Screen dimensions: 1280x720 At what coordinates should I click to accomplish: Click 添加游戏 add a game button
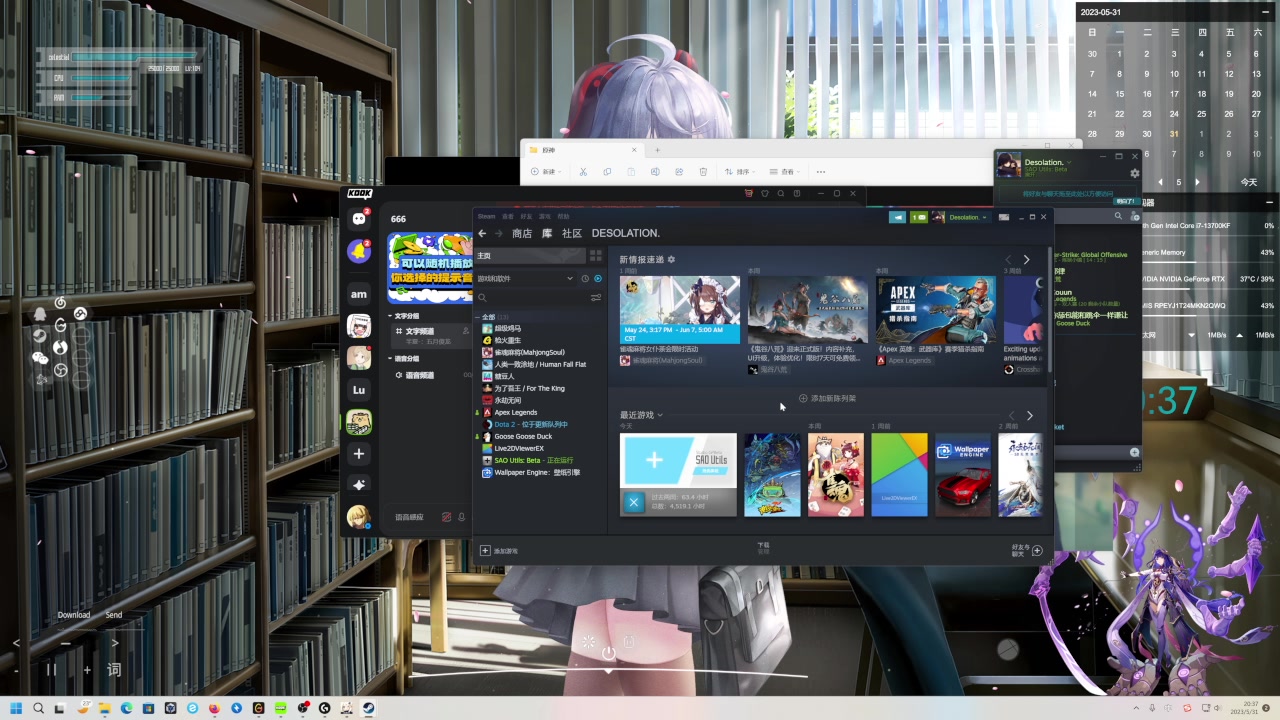tap(499, 551)
